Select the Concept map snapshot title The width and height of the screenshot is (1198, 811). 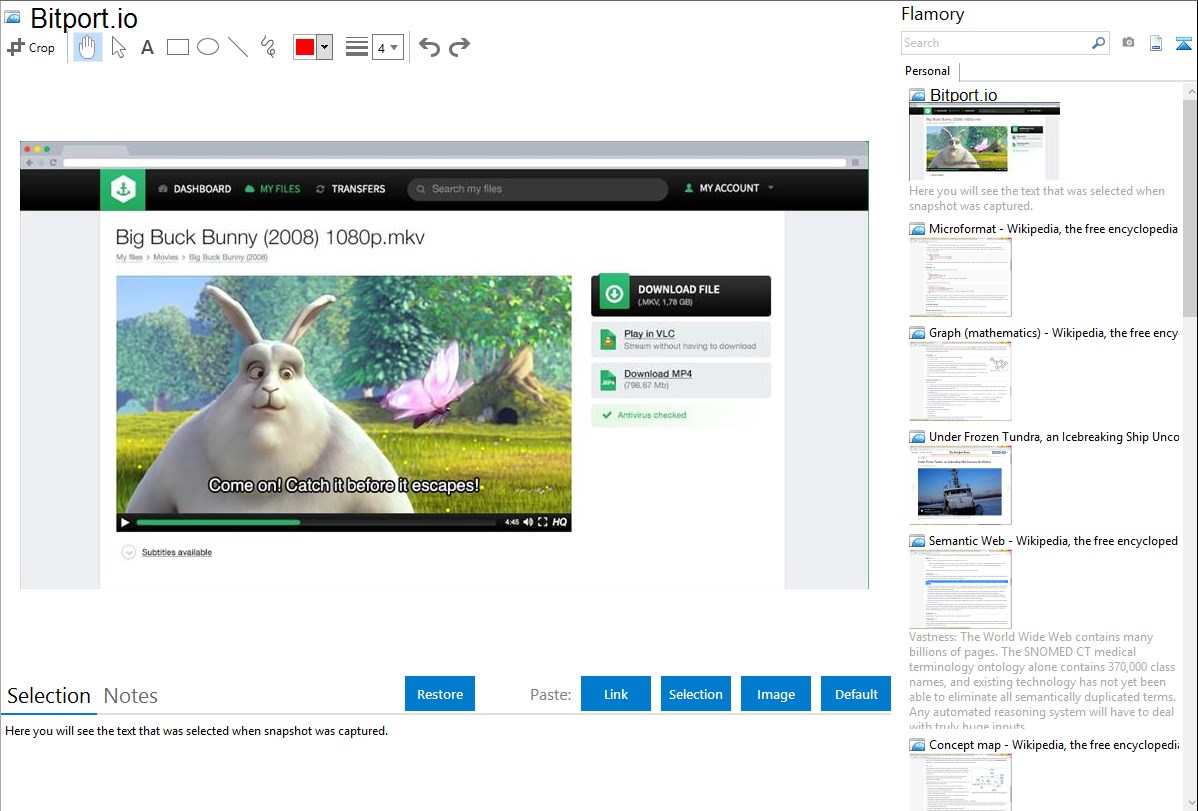click(1054, 745)
